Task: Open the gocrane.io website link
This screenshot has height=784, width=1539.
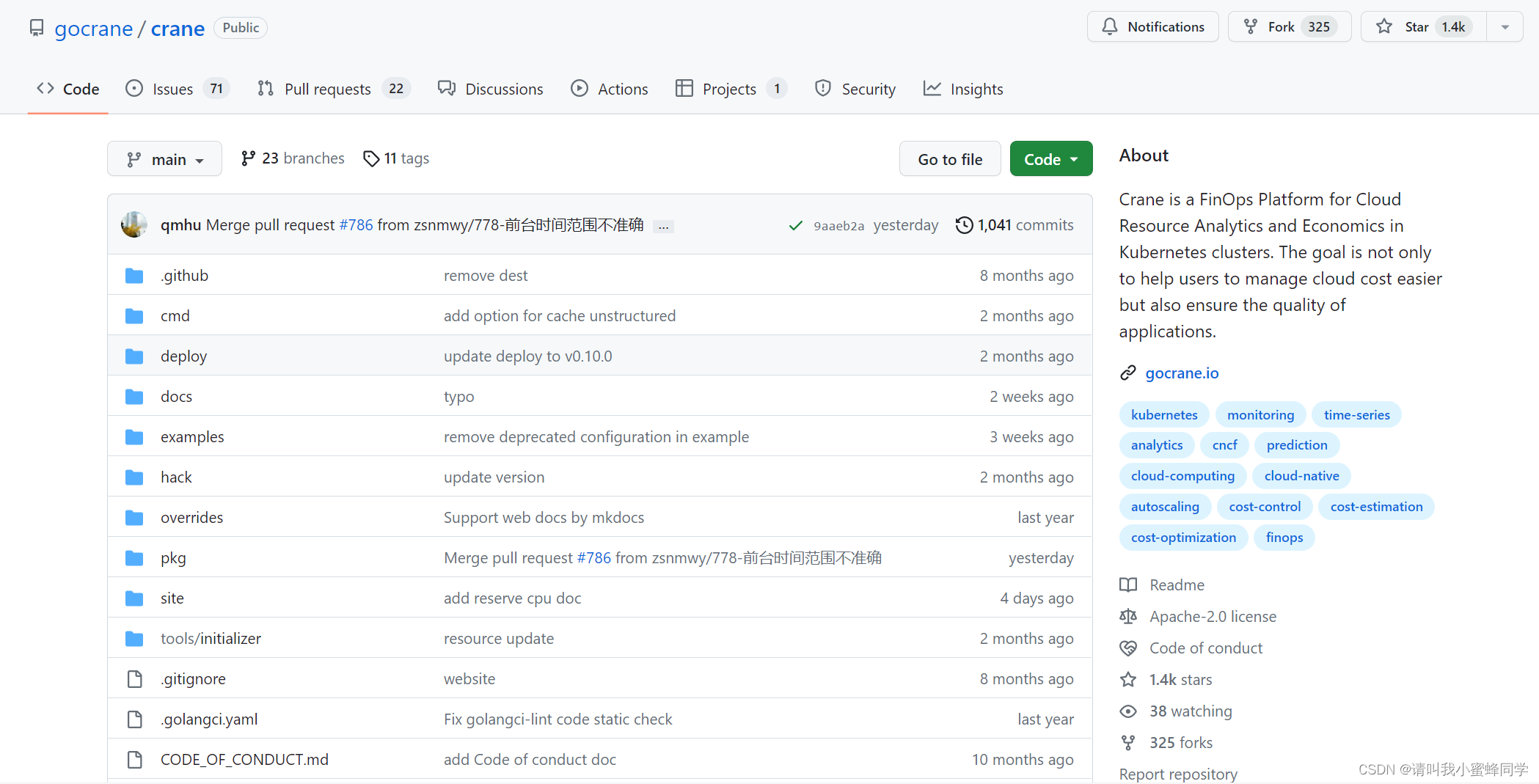Action: [x=1182, y=373]
